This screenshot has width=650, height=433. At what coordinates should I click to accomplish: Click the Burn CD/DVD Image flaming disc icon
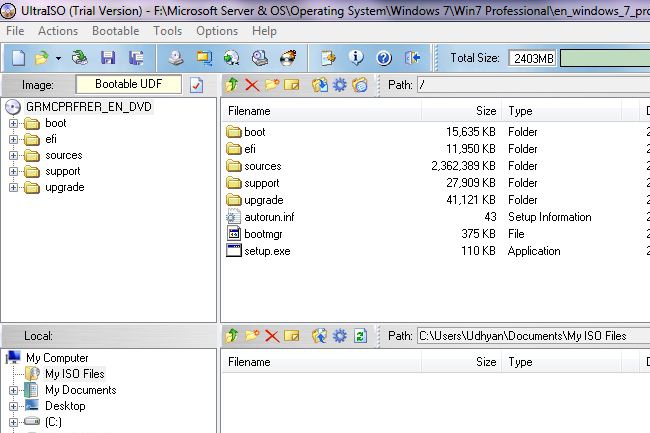[x=288, y=58]
